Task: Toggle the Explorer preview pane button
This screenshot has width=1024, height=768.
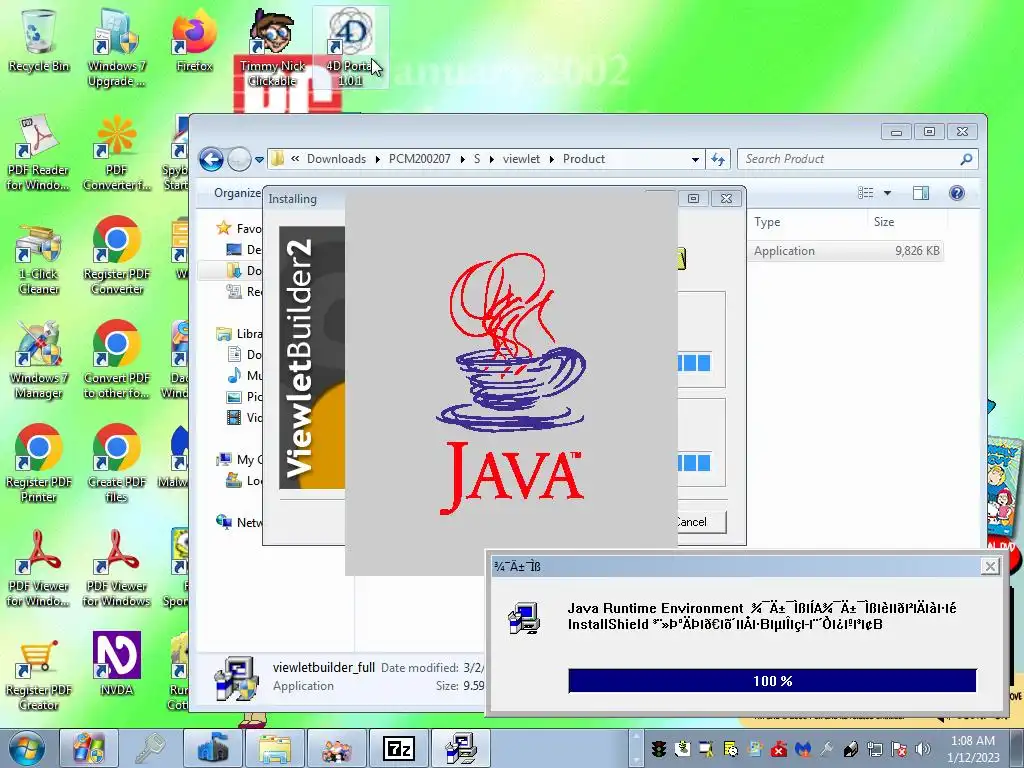Action: point(921,193)
